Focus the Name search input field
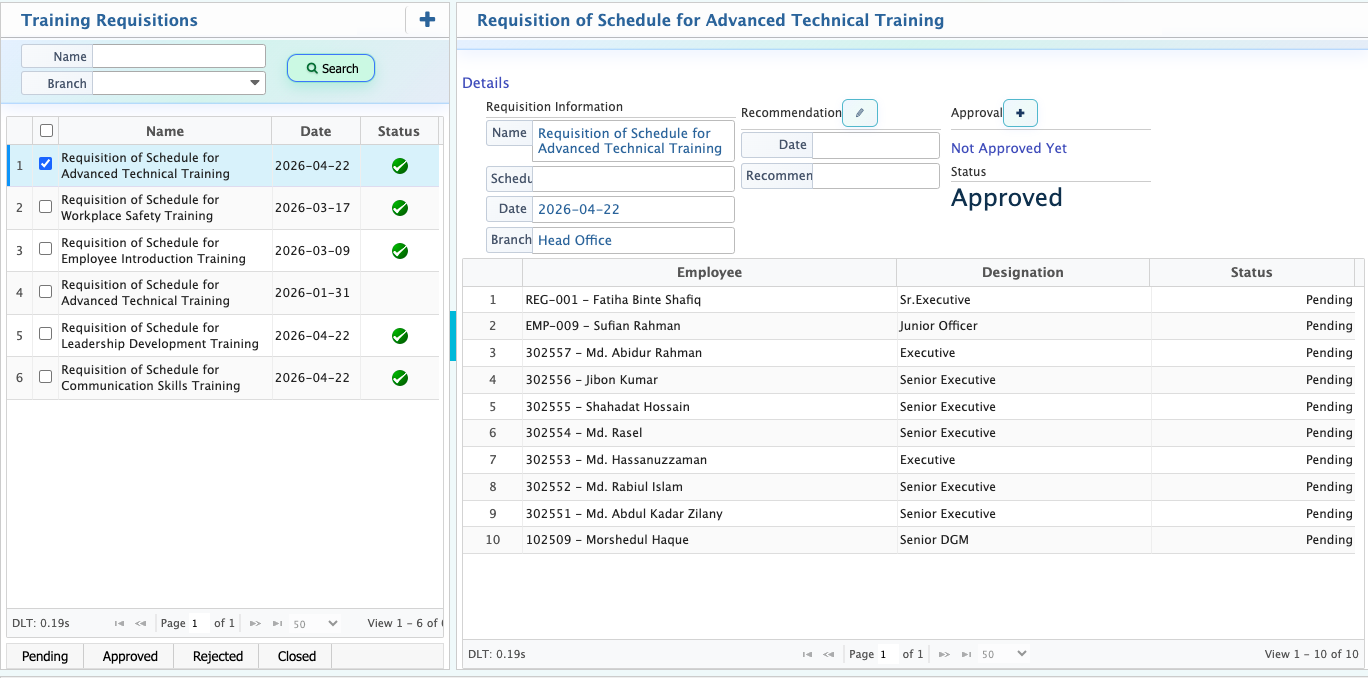This screenshot has width=1368, height=678. (179, 56)
